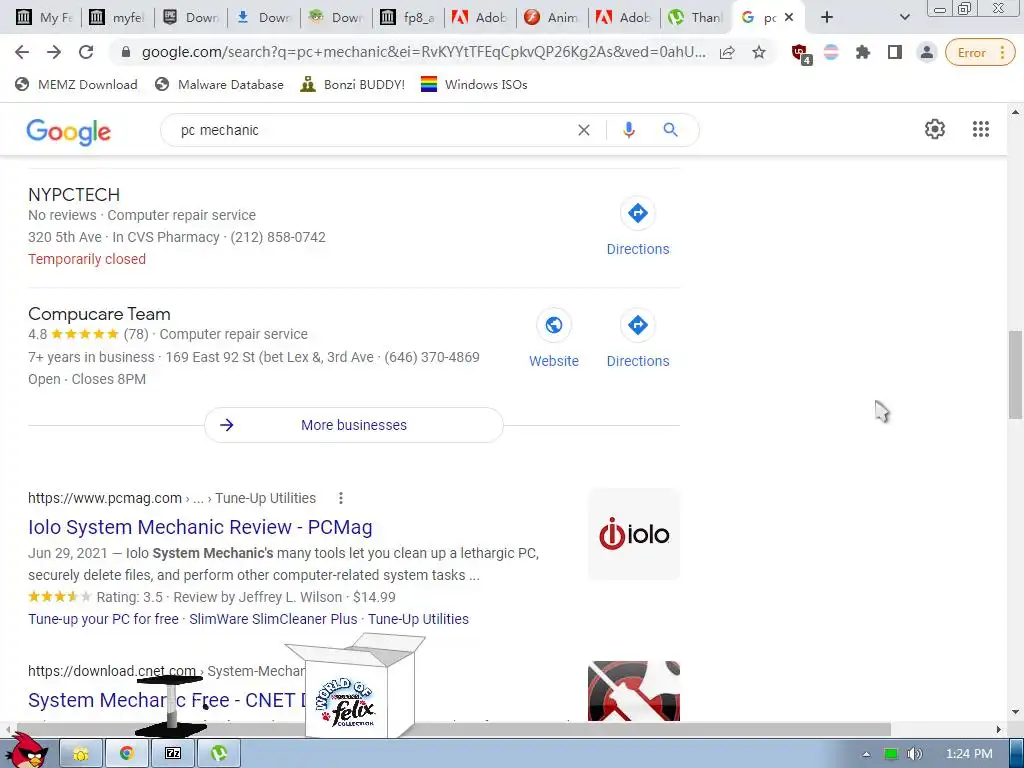Open SlimWare SlimCleaner Plus link
The width and height of the screenshot is (1024, 768).
(273, 619)
